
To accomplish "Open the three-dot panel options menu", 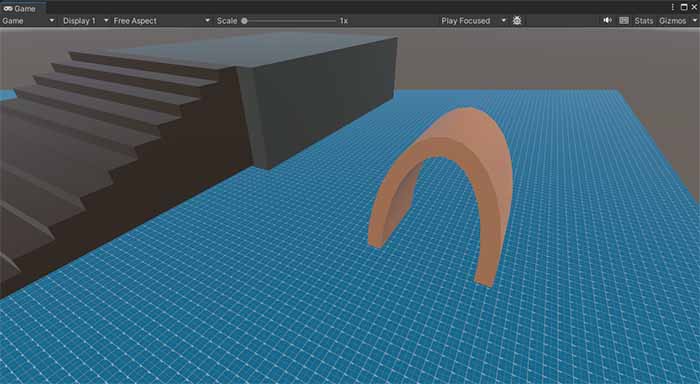I will tap(673, 7).
